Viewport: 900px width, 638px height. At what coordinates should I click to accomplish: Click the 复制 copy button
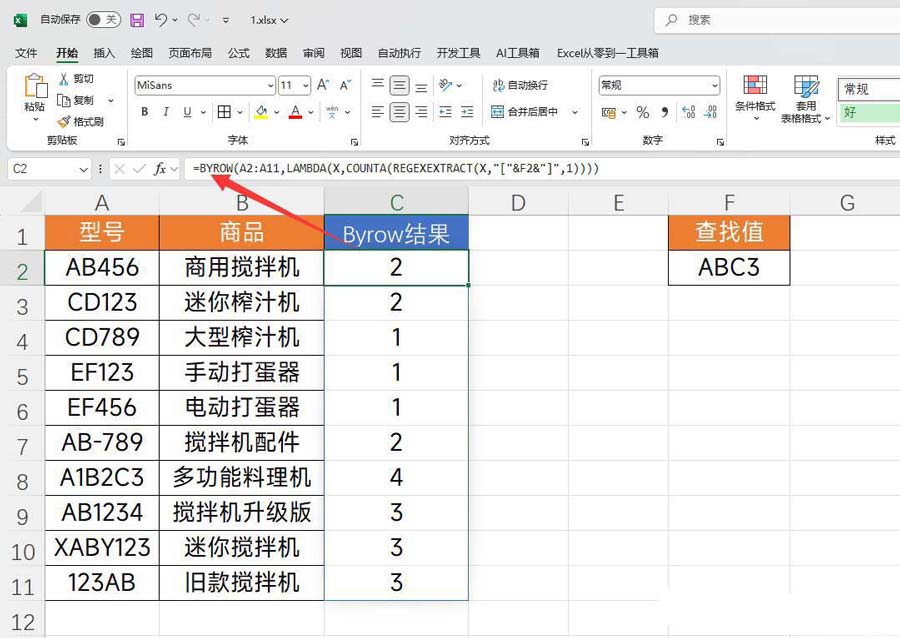tap(76, 100)
